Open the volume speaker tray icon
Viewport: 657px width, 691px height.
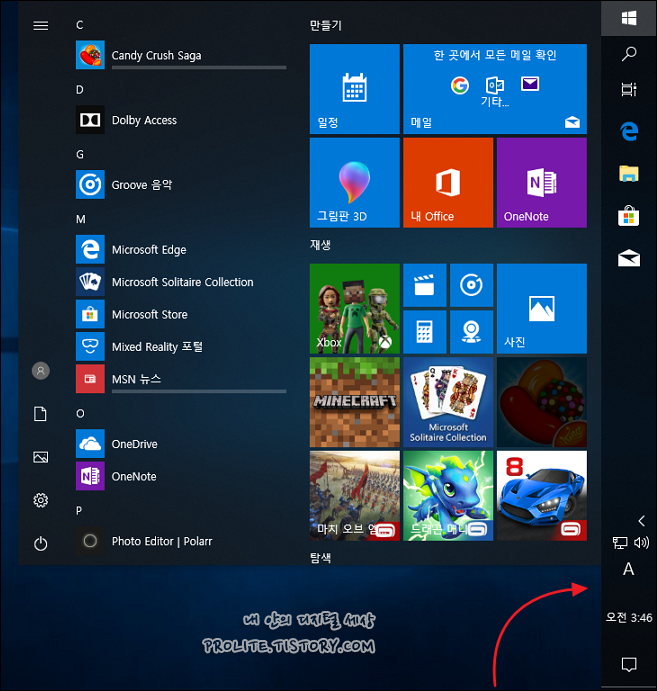(642, 542)
